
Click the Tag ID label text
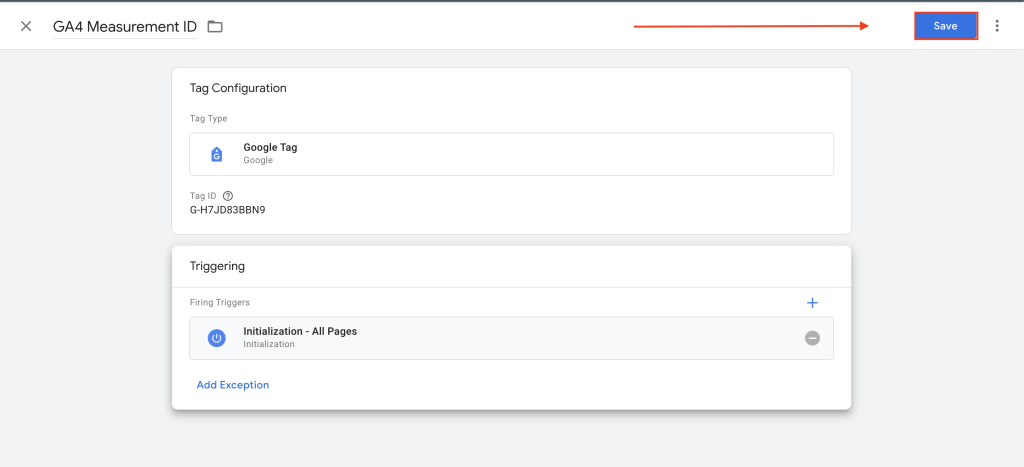(x=203, y=195)
